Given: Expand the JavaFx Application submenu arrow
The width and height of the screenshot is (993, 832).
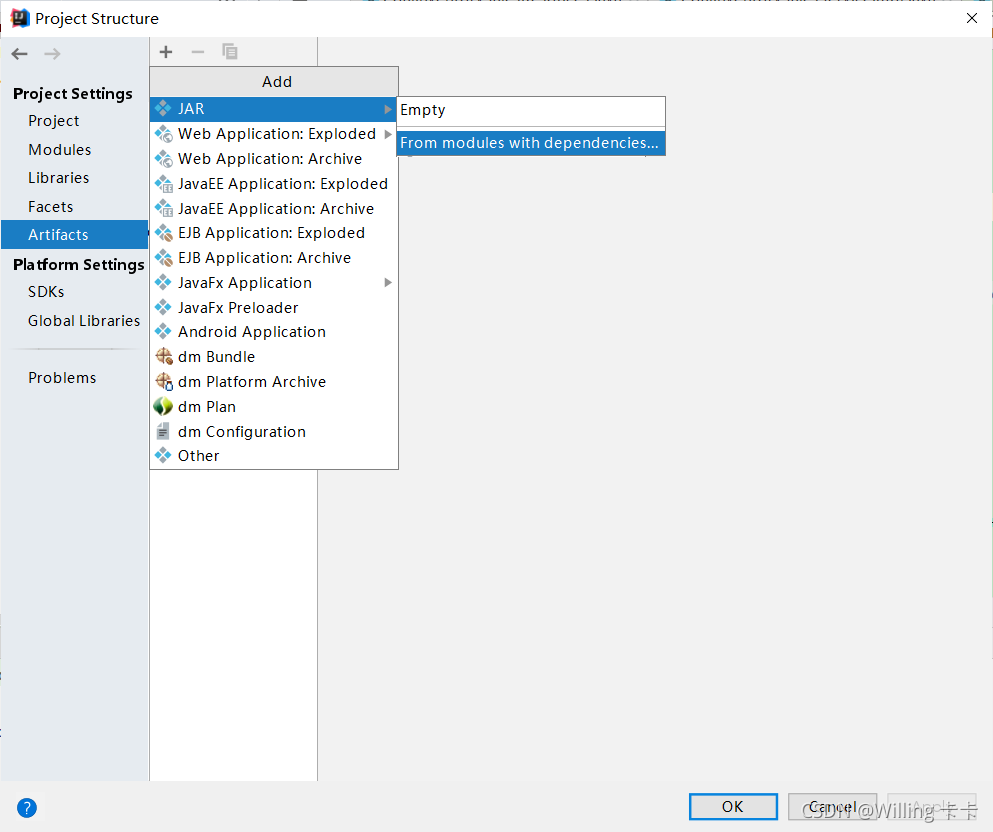Looking at the screenshot, I should pyautogui.click(x=388, y=282).
